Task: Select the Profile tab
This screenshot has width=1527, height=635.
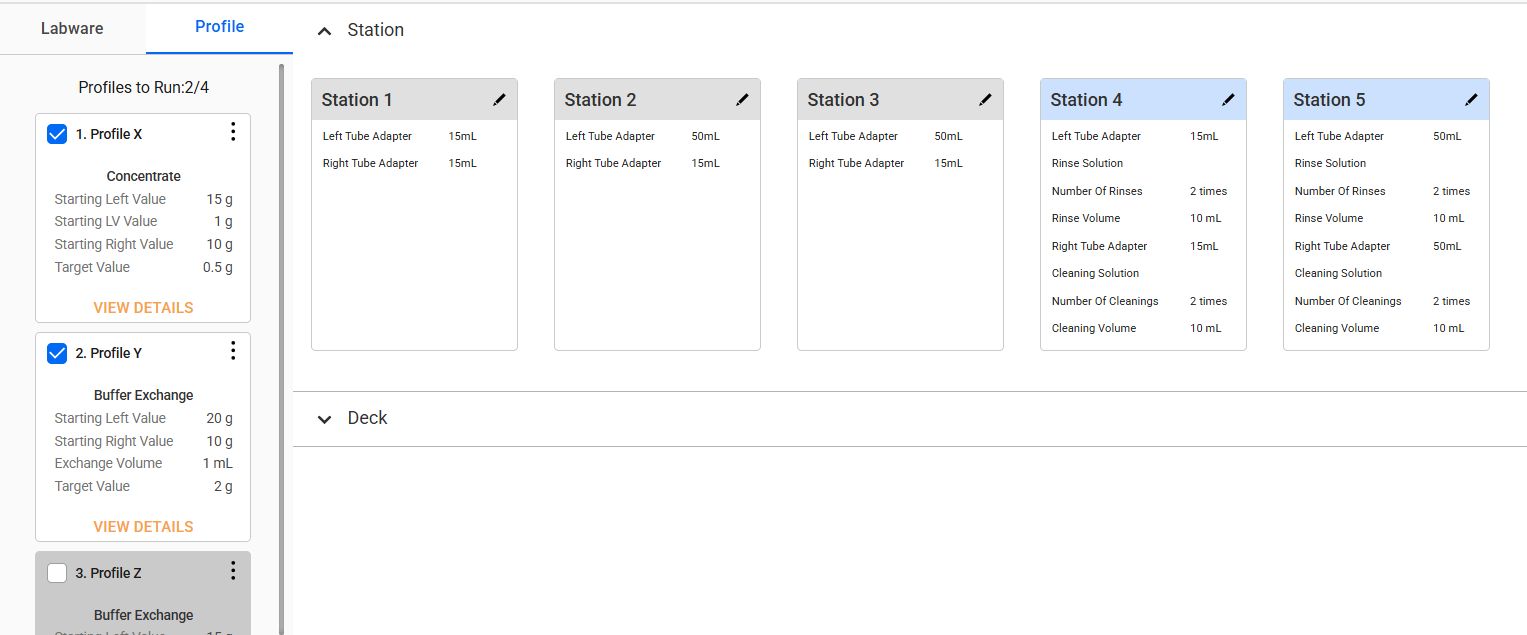Action: pos(219,27)
